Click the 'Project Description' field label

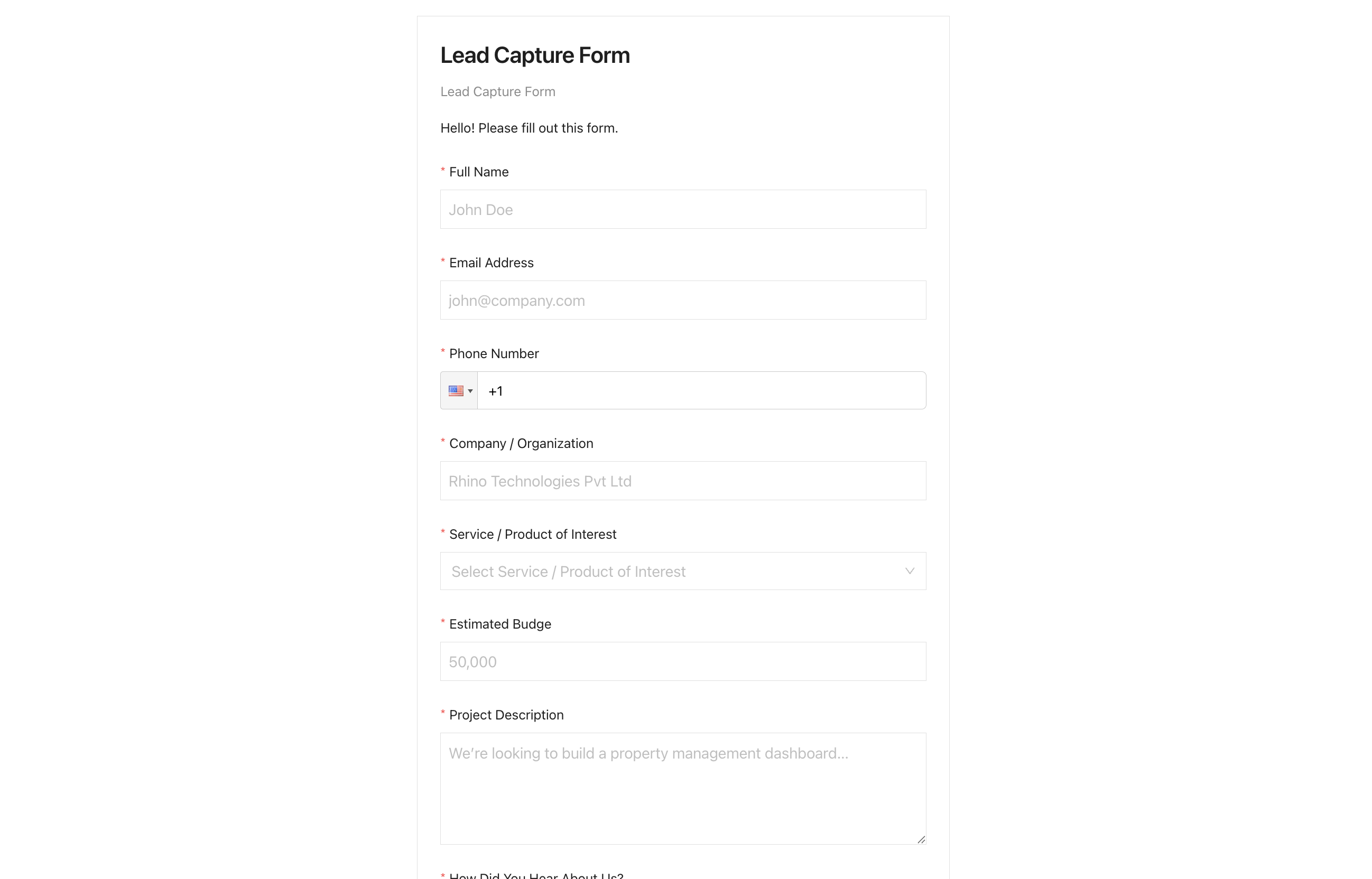pyautogui.click(x=506, y=715)
